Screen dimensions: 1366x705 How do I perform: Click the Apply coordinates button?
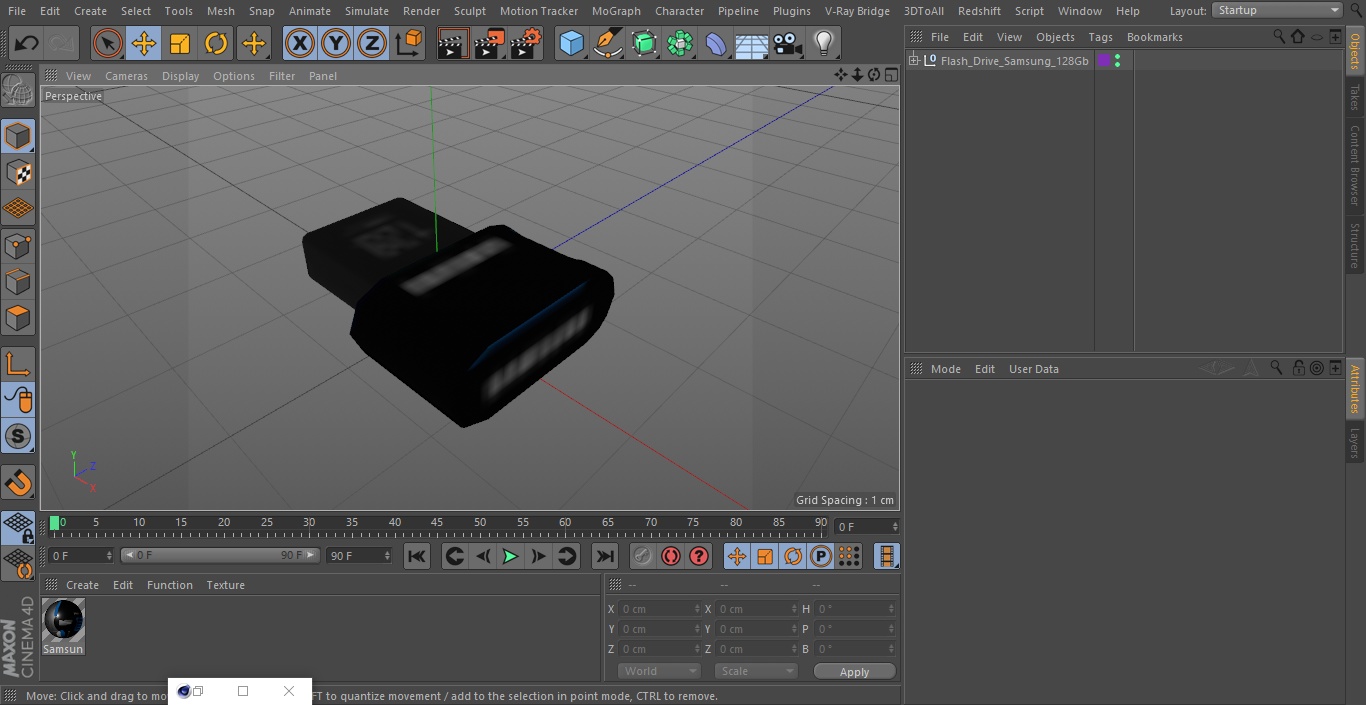[x=854, y=672]
